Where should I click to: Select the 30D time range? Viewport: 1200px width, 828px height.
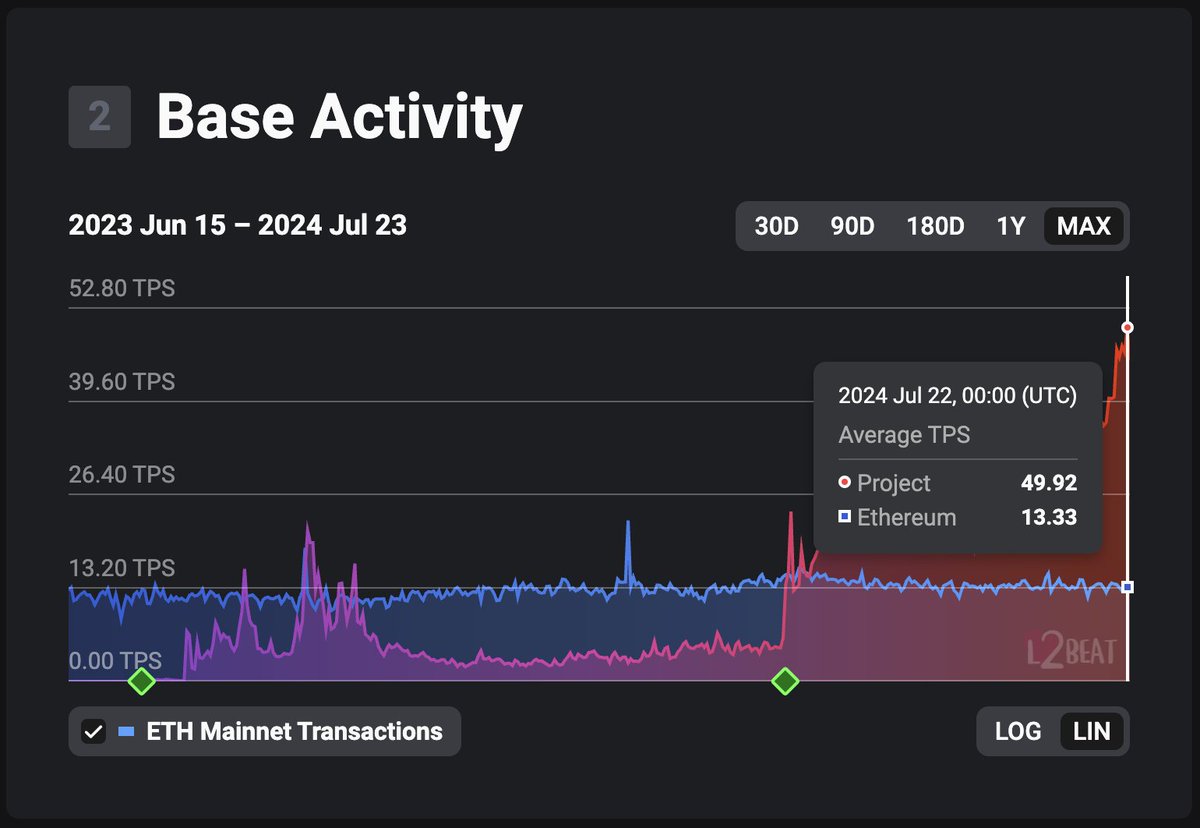pyautogui.click(x=776, y=226)
